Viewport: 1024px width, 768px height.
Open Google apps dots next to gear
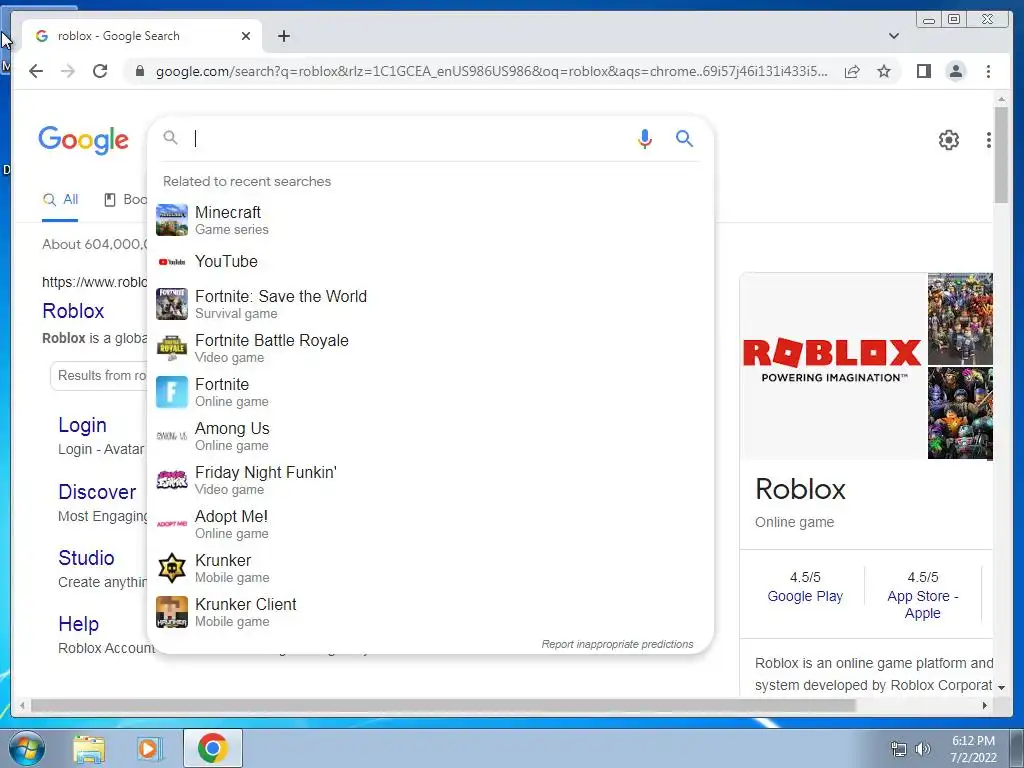point(988,140)
